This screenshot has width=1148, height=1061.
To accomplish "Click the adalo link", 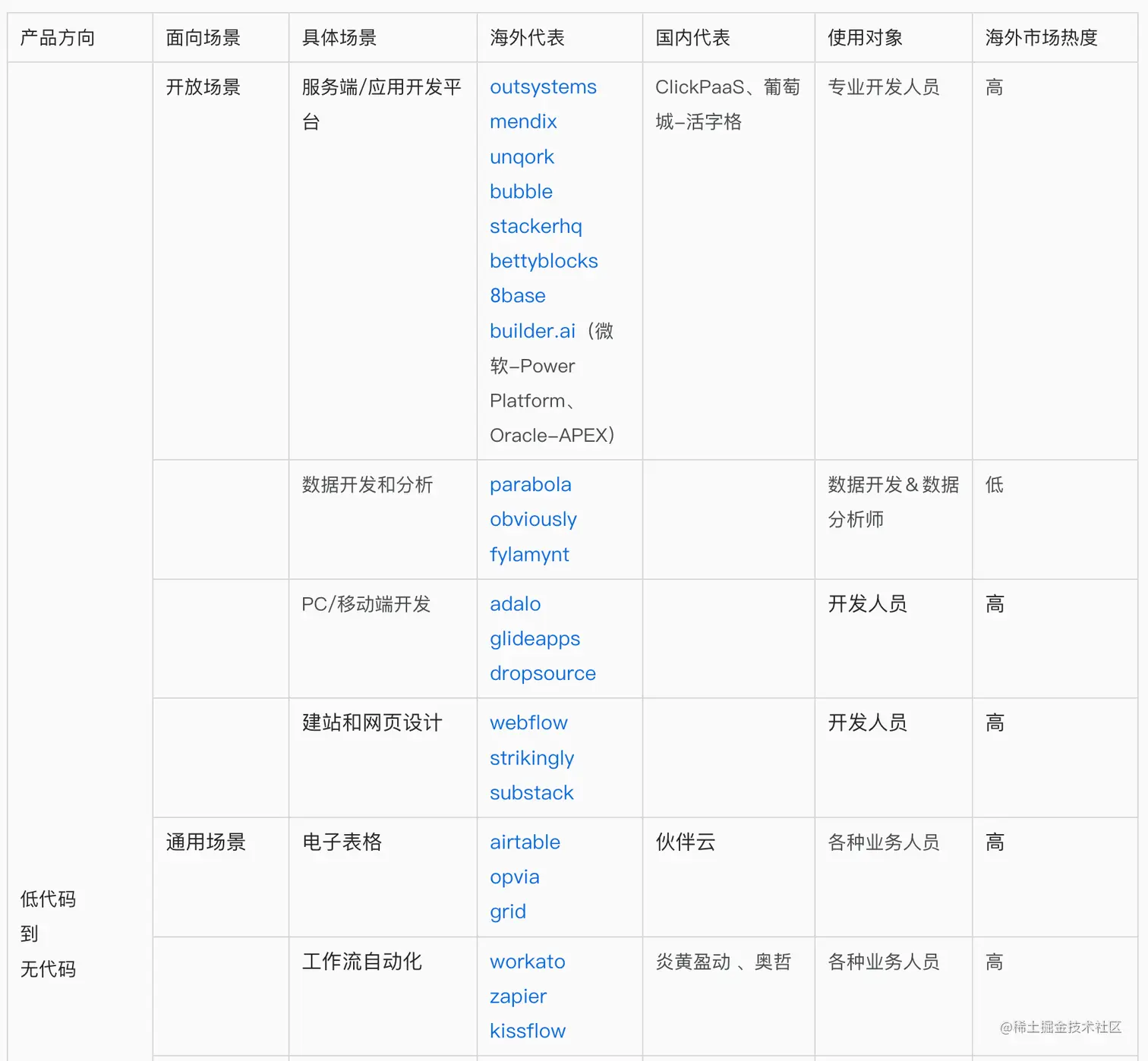I will [x=515, y=605].
